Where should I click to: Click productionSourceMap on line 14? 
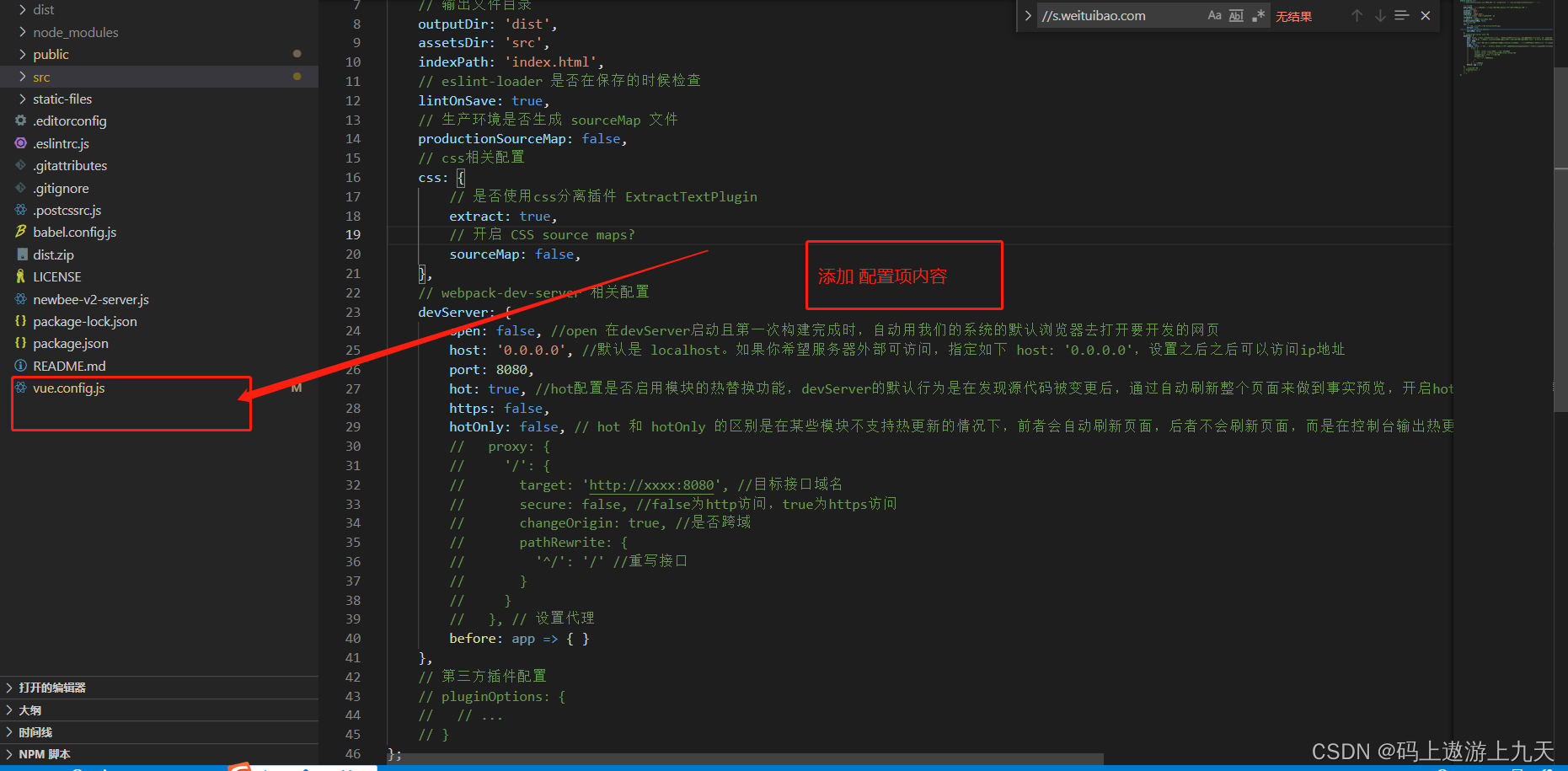coord(492,139)
